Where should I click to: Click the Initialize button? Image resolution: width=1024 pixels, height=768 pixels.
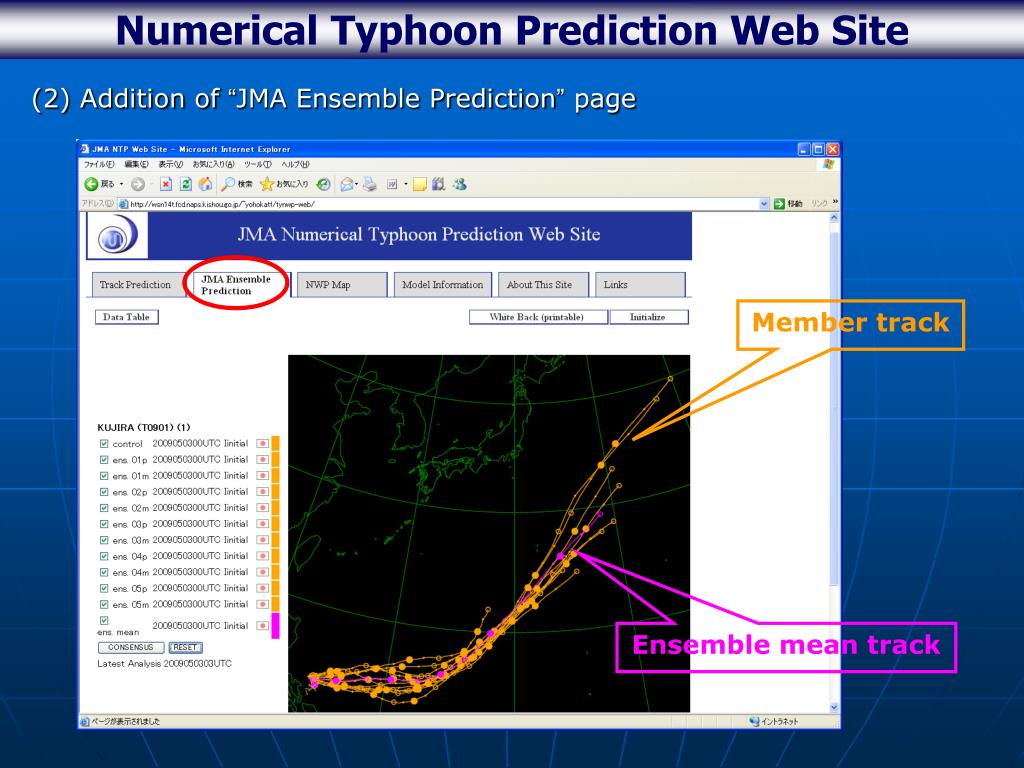click(x=648, y=317)
